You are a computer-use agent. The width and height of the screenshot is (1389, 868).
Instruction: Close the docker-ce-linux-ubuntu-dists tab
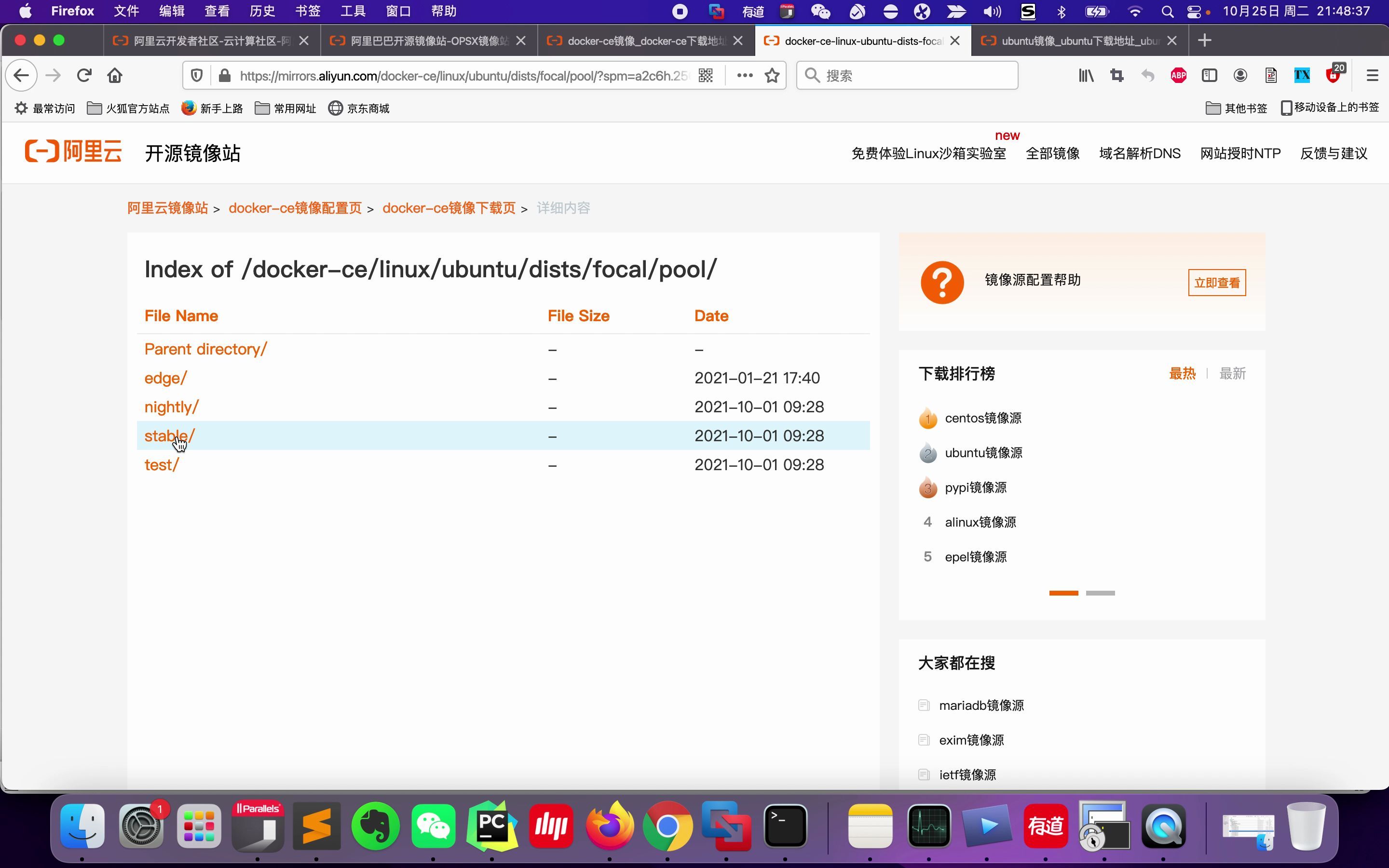click(954, 41)
